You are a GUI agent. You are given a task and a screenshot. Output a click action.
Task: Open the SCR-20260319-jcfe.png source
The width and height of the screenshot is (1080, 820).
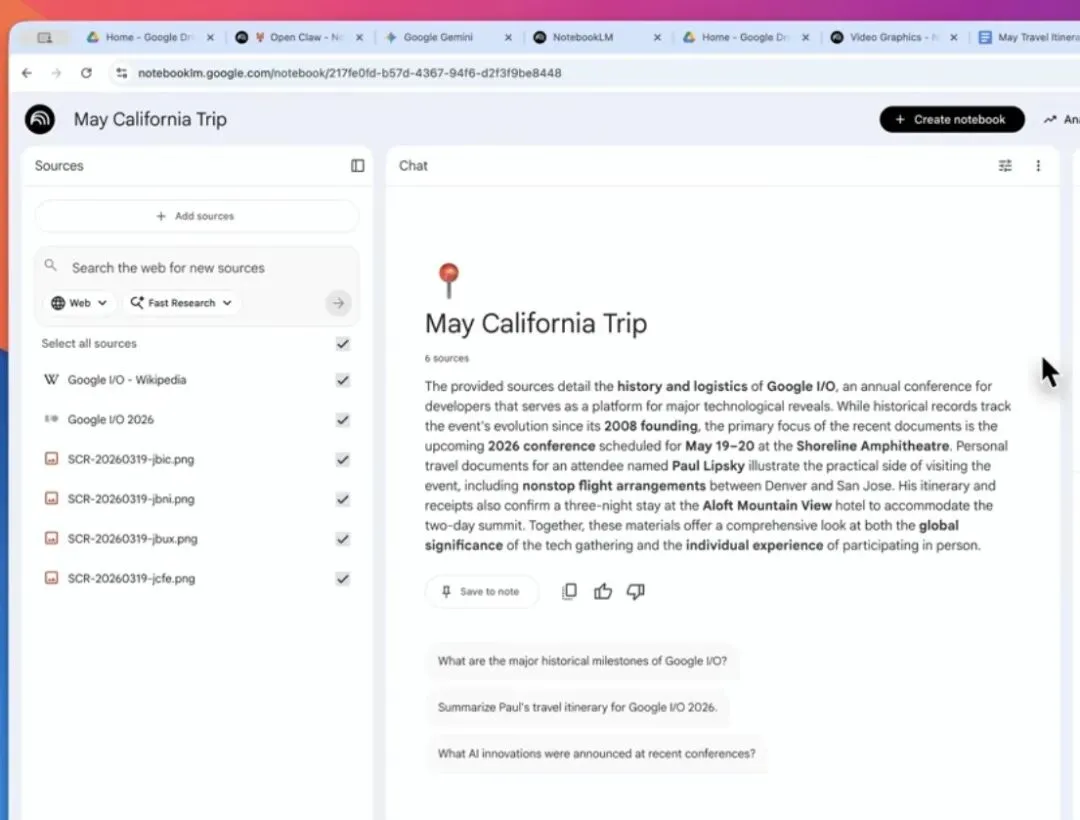131,578
